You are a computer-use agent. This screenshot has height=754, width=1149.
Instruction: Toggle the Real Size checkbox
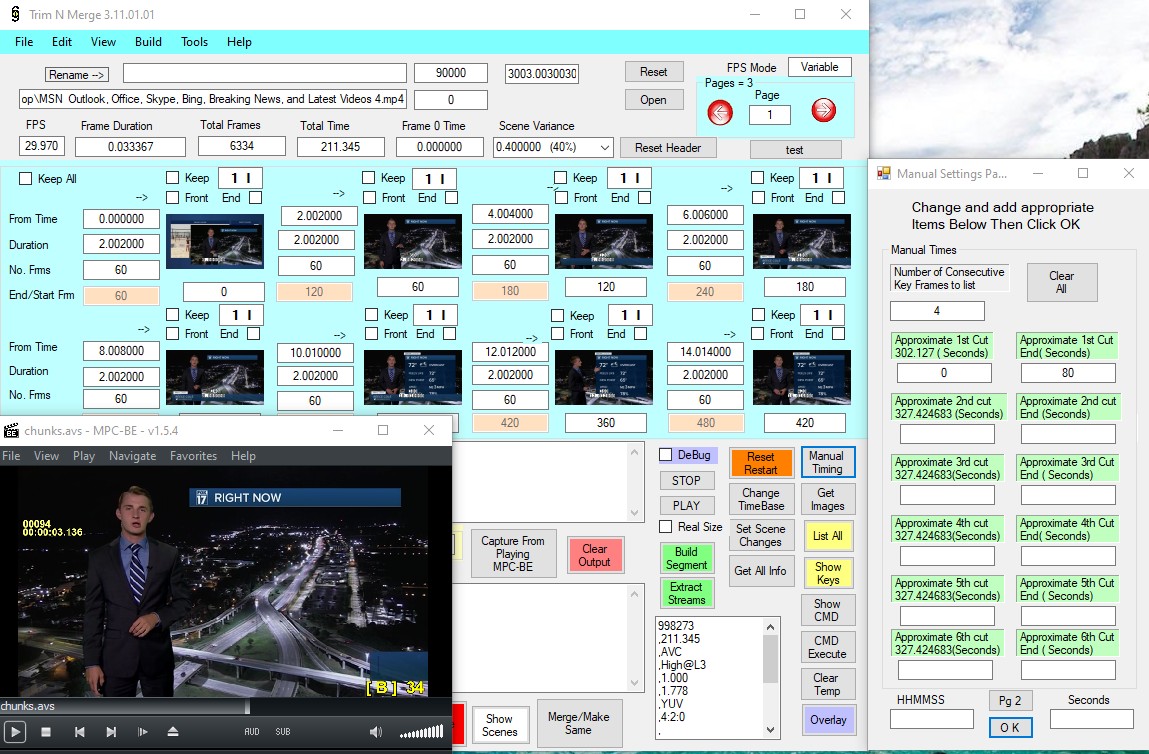666,527
